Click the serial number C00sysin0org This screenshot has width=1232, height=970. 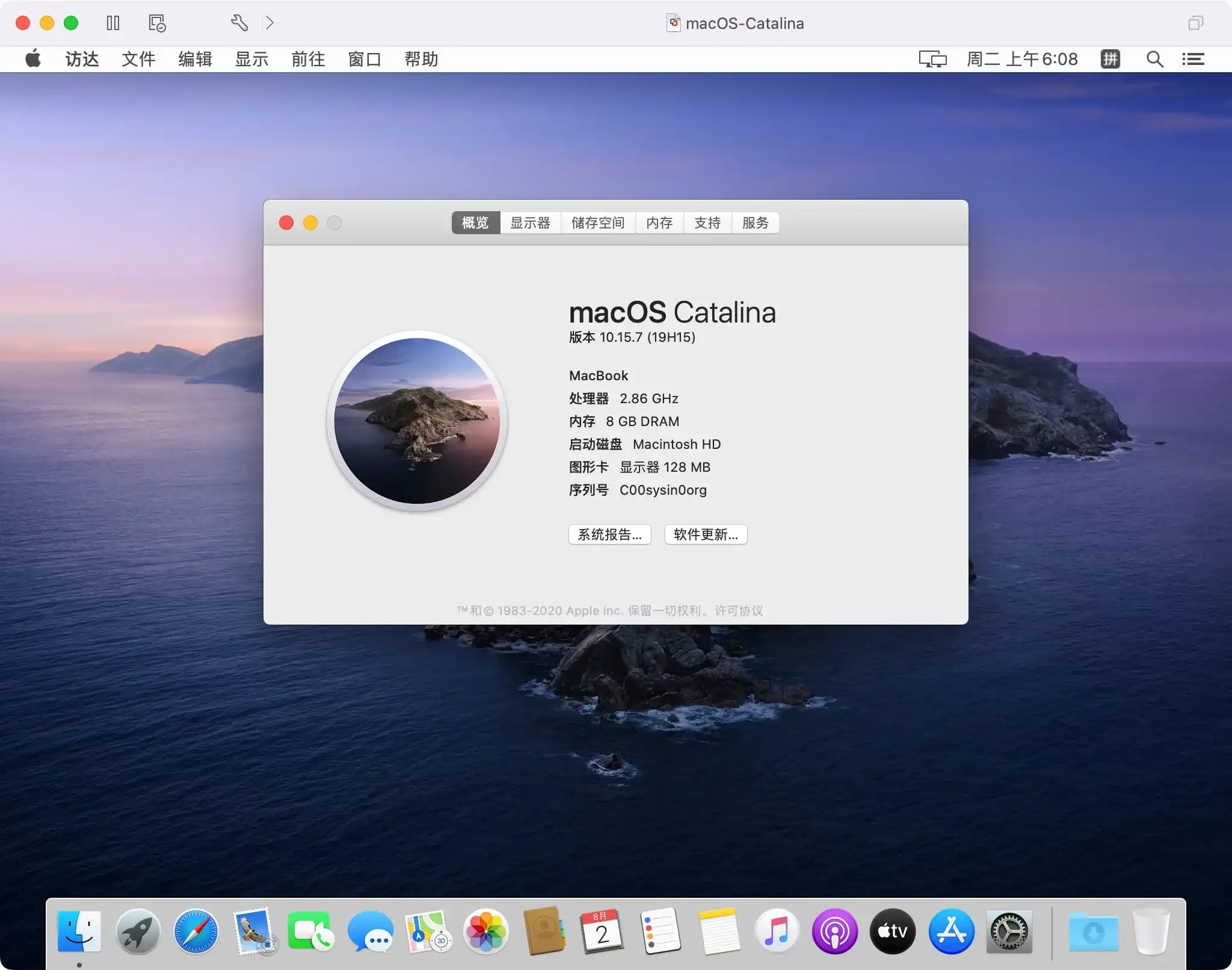[663, 490]
